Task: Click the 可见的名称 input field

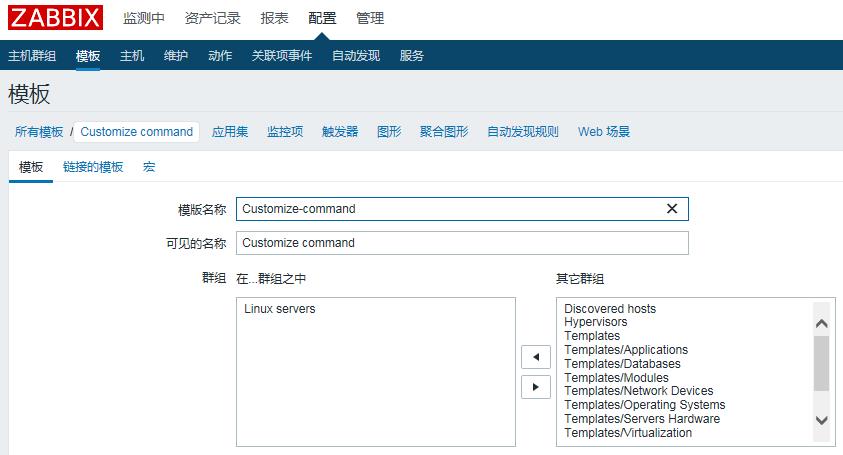Action: point(462,243)
